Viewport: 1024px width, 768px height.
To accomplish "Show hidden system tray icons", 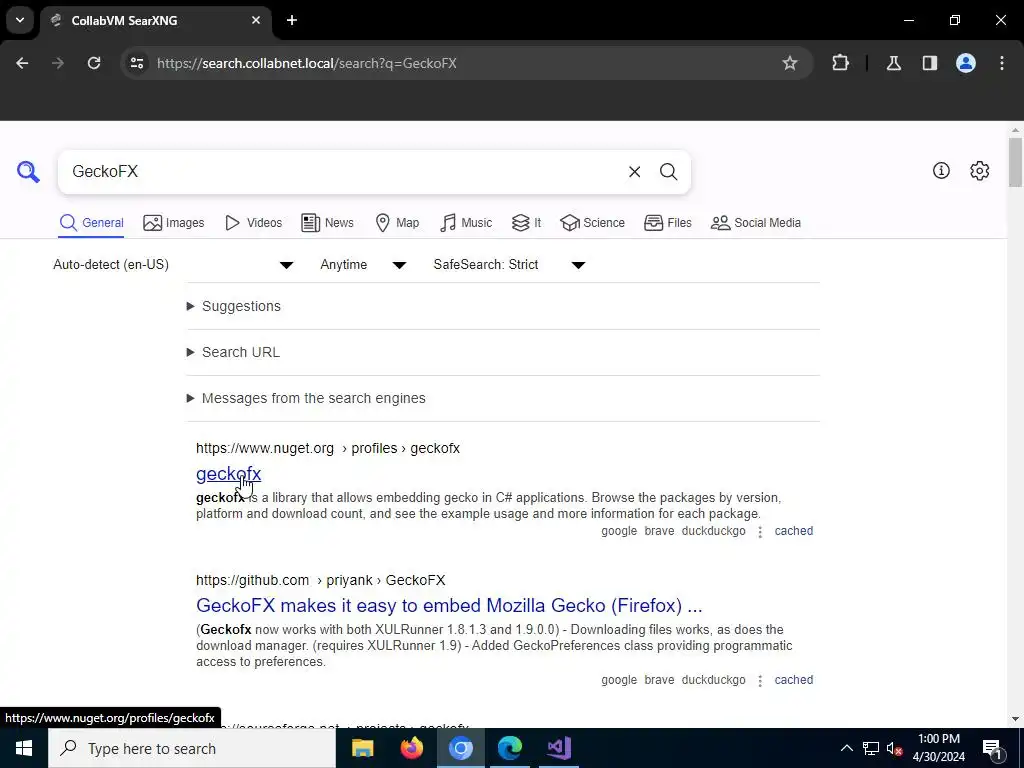I will [846, 748].
